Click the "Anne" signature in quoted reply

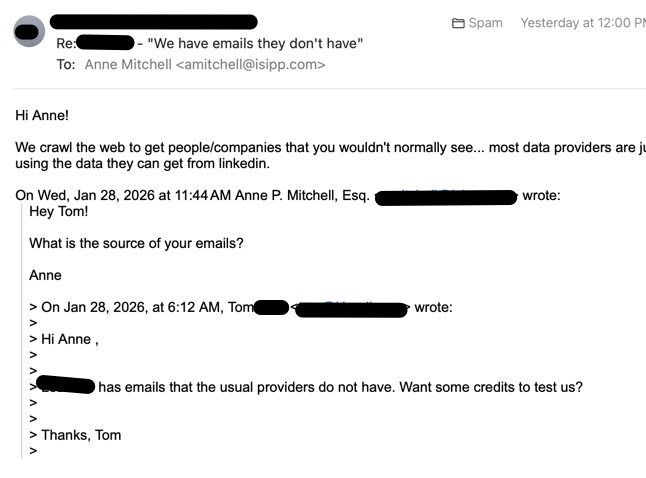pos(47,275)
